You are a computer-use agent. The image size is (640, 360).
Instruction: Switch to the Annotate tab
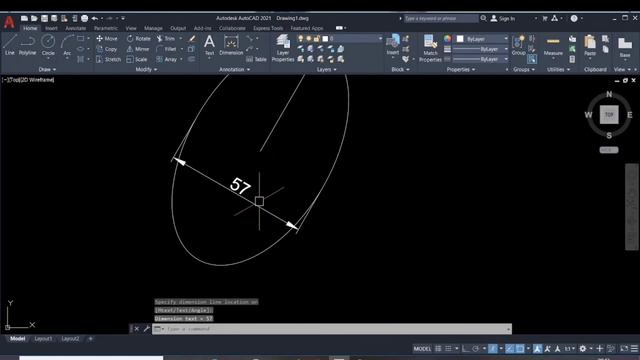click(x=76, y=28)
